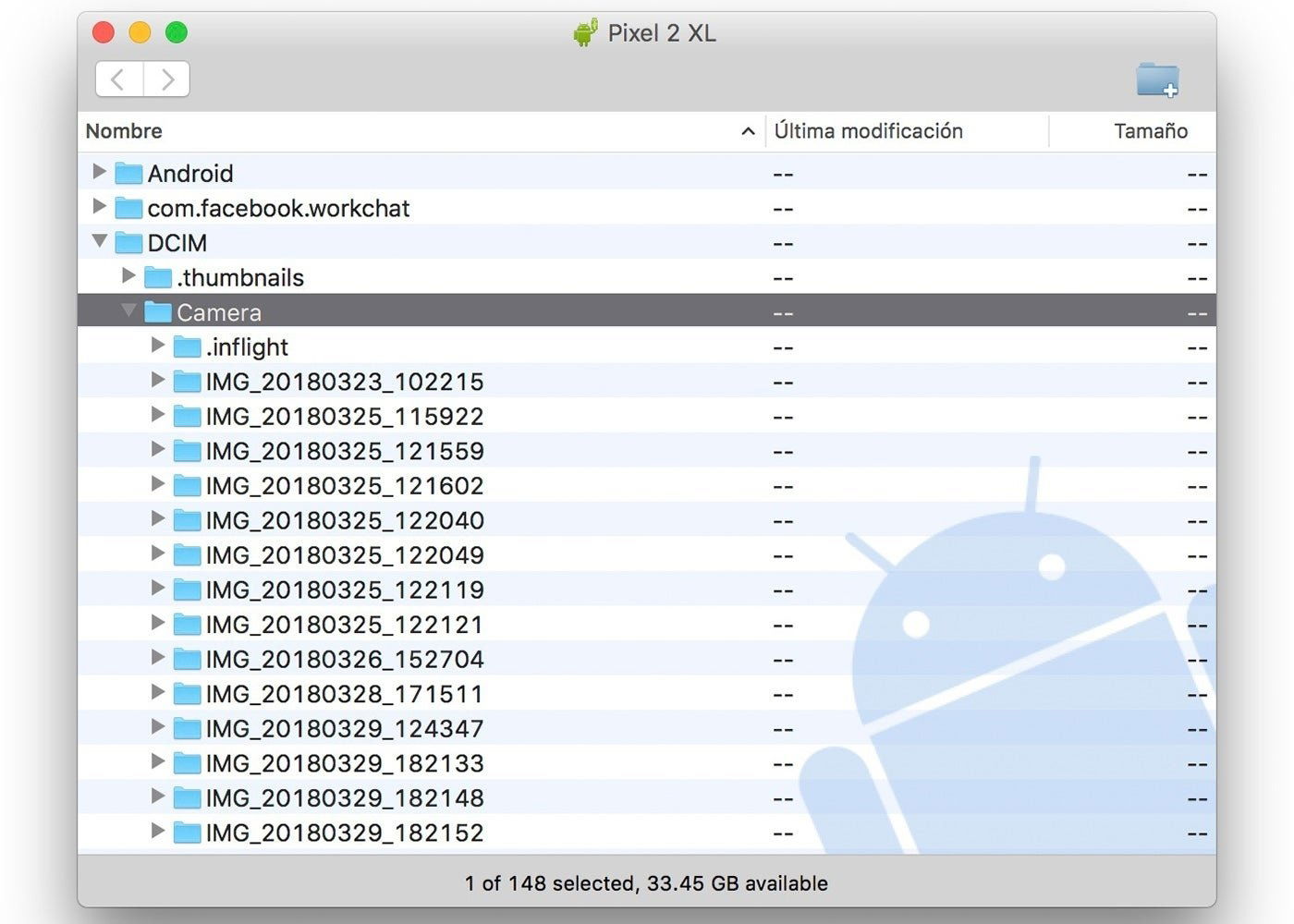Click the DCIM folder name
Viewport: 1294px width, 924px height.
177,243
